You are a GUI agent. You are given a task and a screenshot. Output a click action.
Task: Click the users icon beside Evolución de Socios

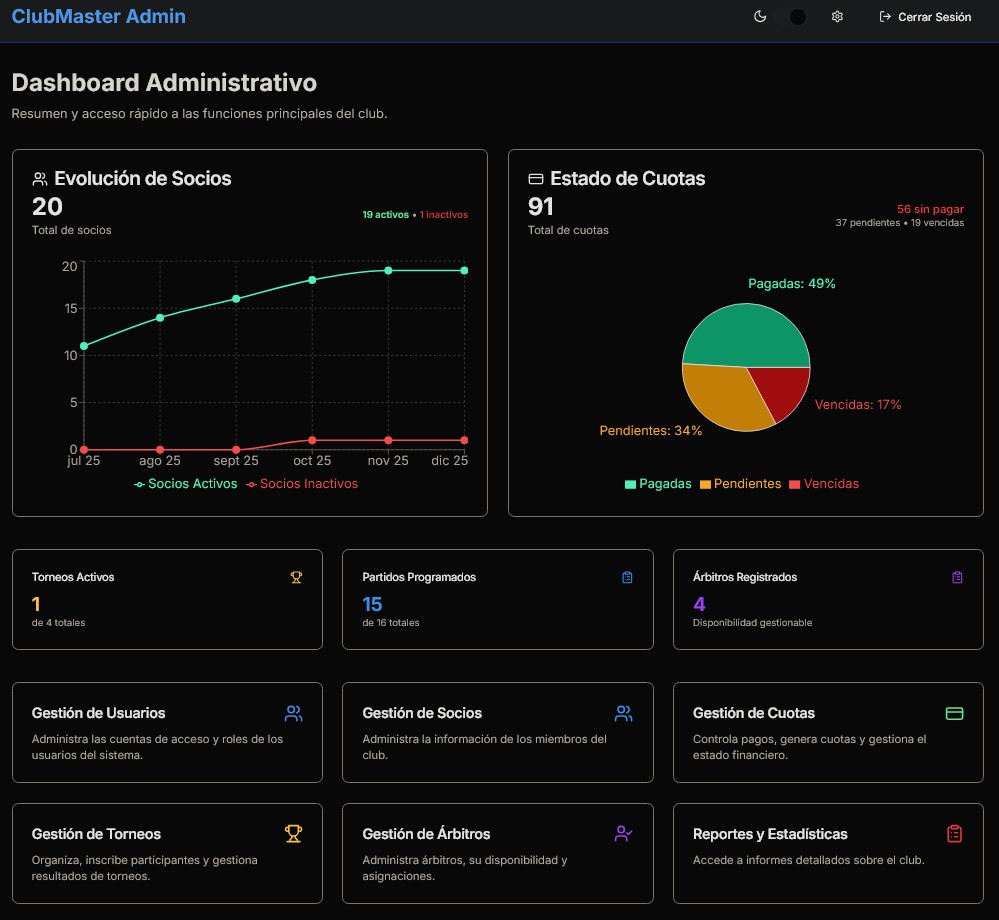40,179
